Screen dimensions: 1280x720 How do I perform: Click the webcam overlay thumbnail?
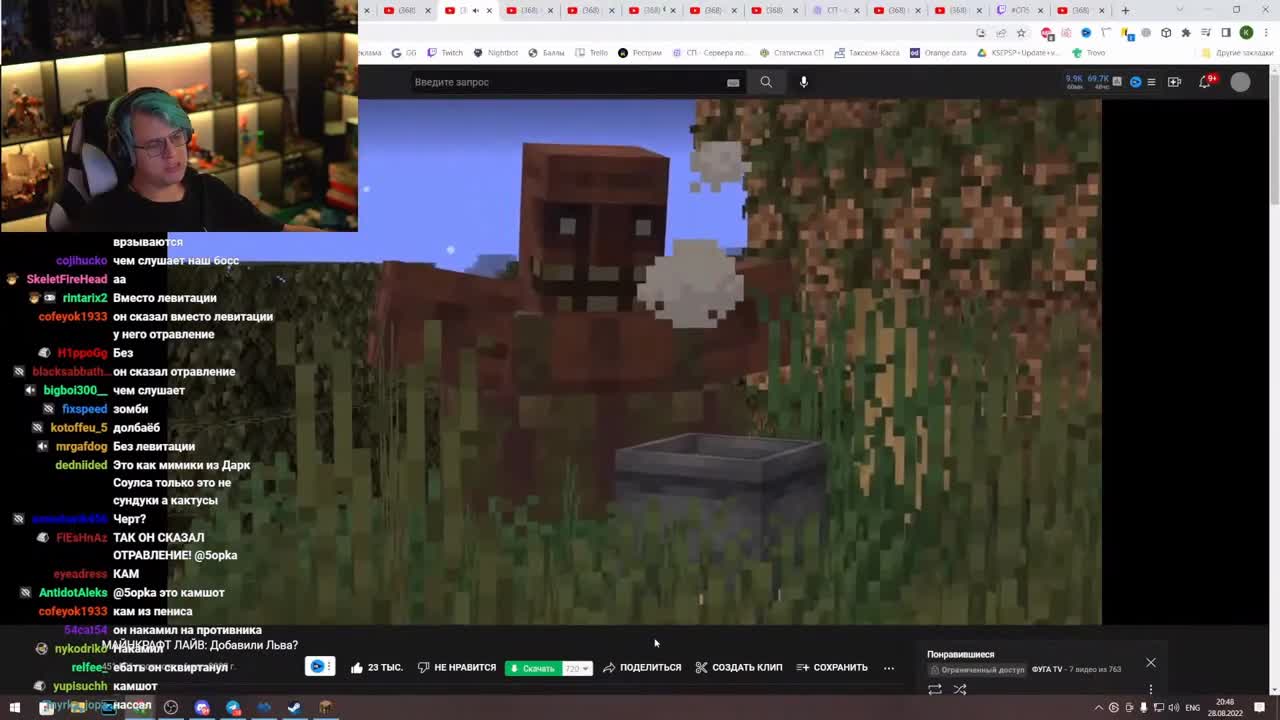click(x=179, y=116)
